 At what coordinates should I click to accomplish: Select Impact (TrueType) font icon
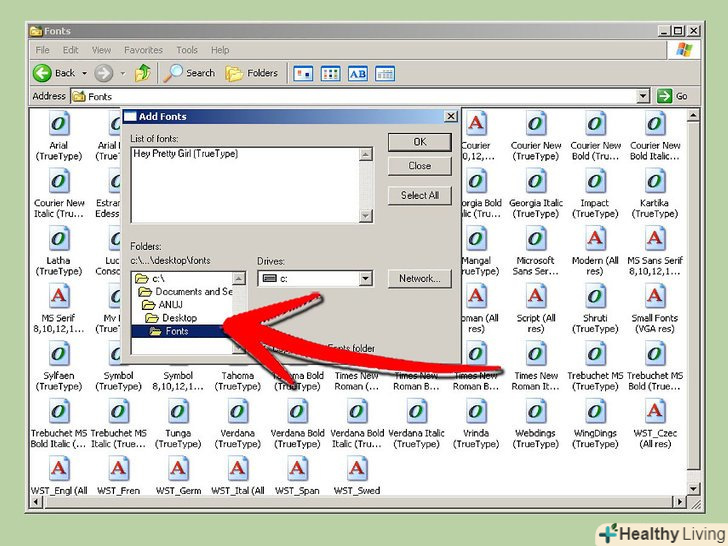(x=595, y=182)
